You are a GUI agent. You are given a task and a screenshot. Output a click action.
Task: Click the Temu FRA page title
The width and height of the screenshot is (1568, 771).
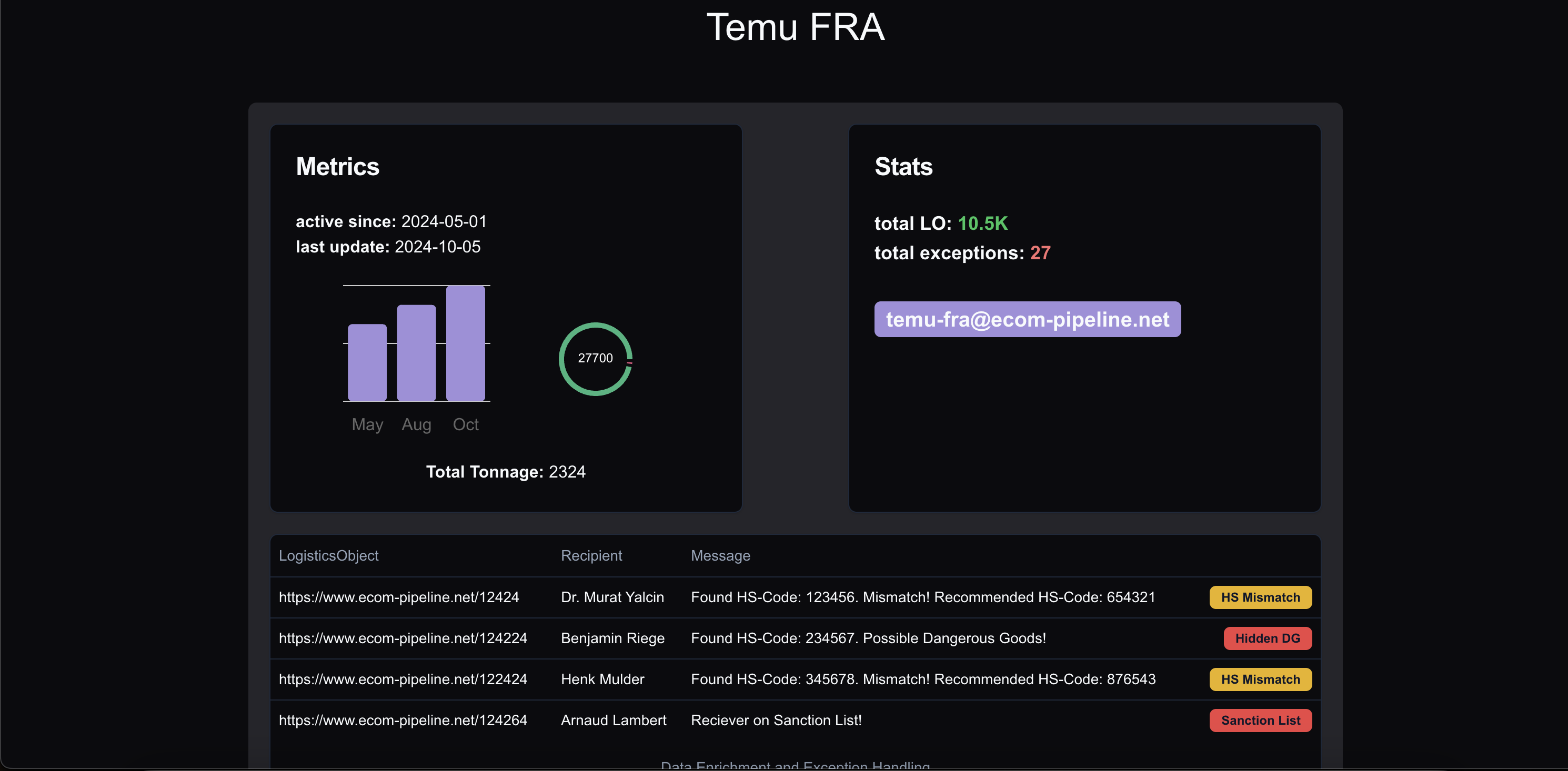tap(795, 27)
